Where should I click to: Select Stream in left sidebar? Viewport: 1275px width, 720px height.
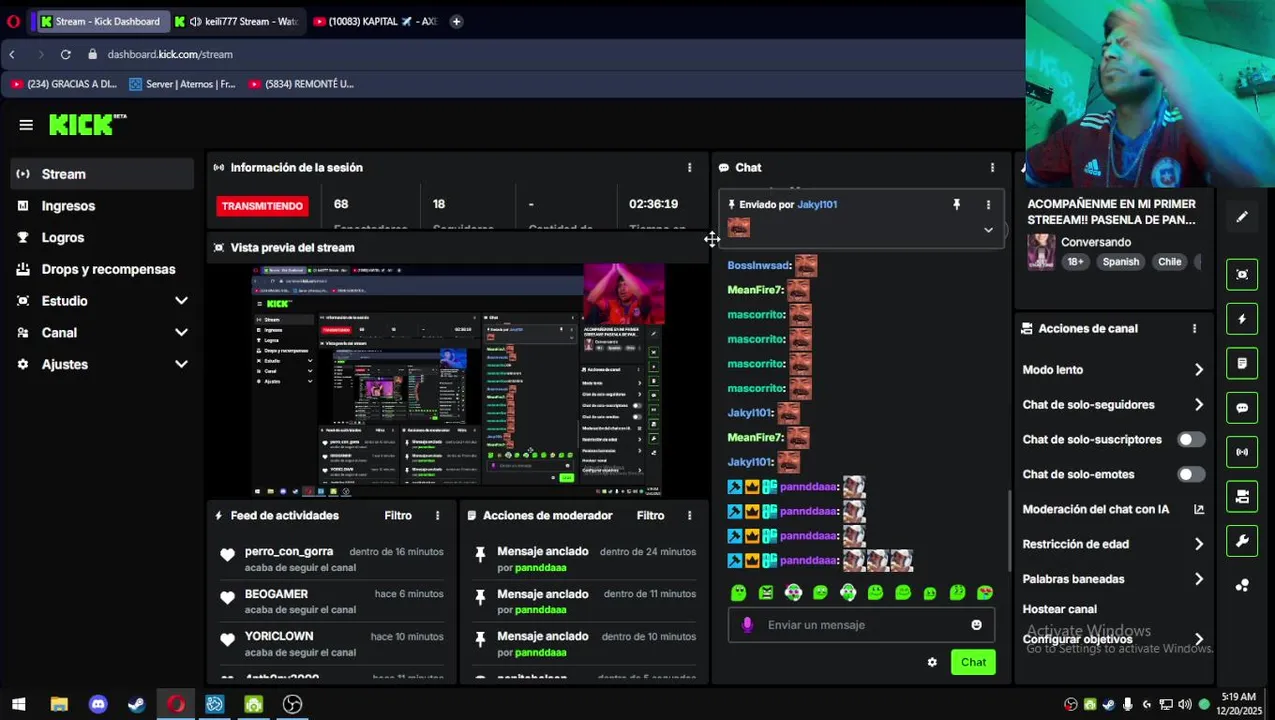102,174
